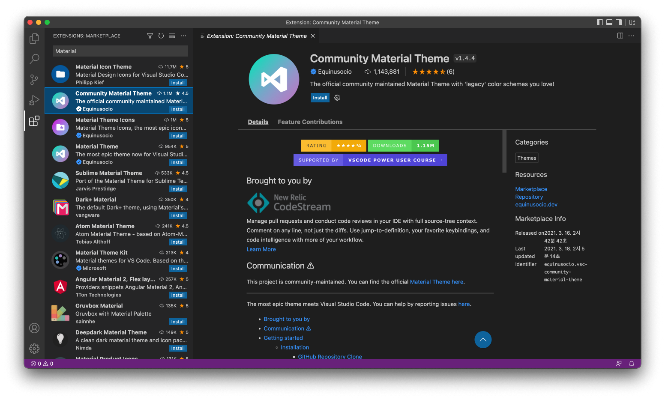Install Material Icon Theme from list

[x=178, y=83]
